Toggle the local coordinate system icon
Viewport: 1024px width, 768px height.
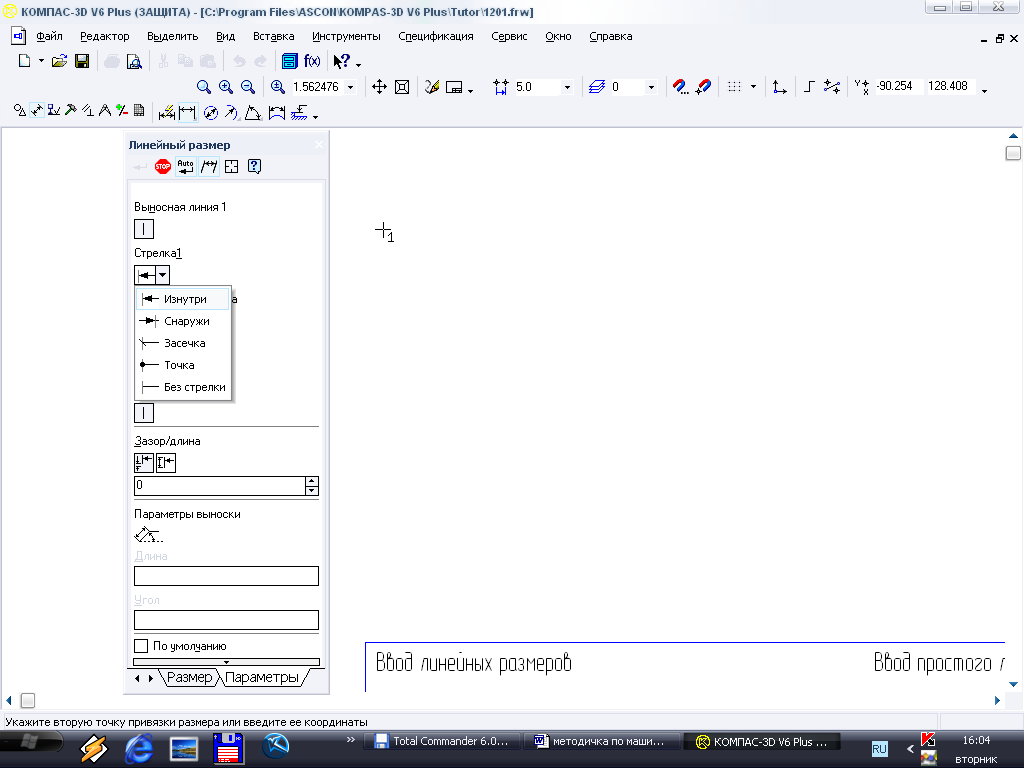[x=779, y=87]
